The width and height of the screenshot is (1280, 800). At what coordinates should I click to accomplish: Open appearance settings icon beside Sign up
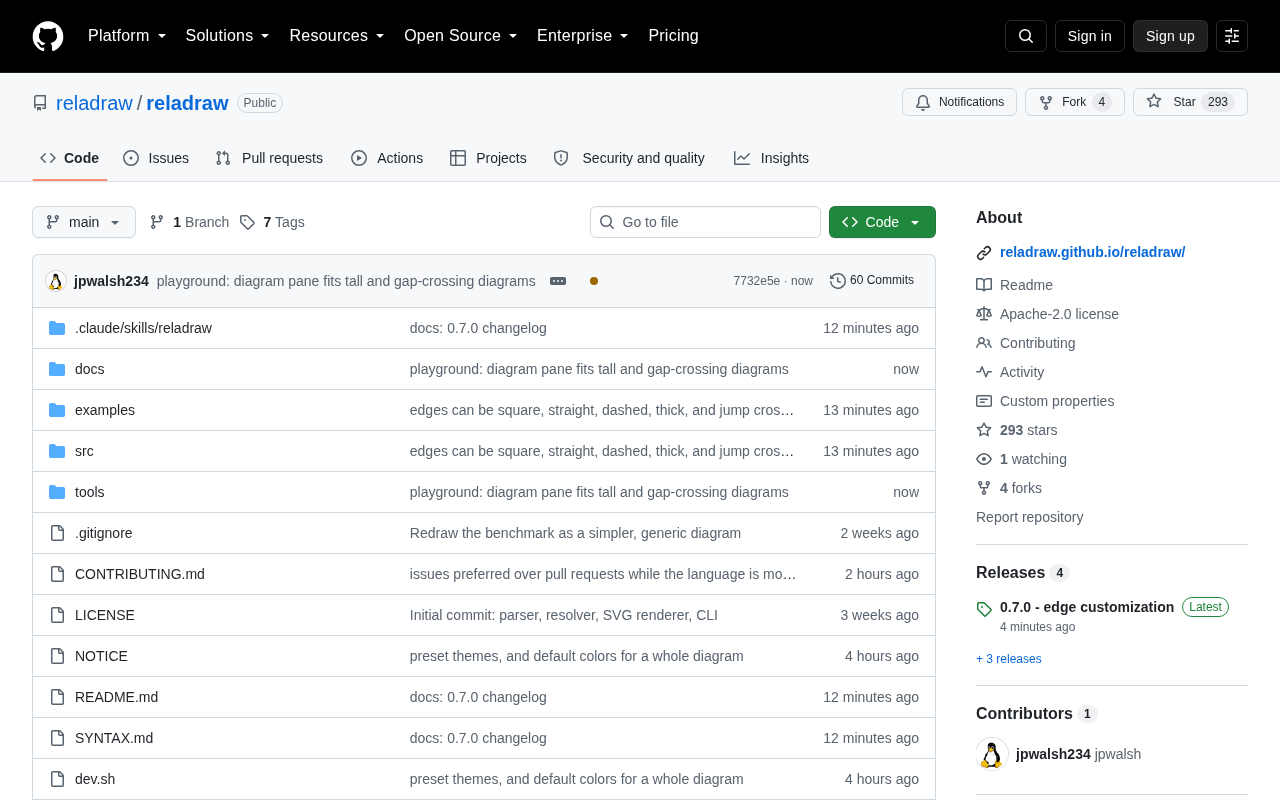click(x=1232, y=36)
